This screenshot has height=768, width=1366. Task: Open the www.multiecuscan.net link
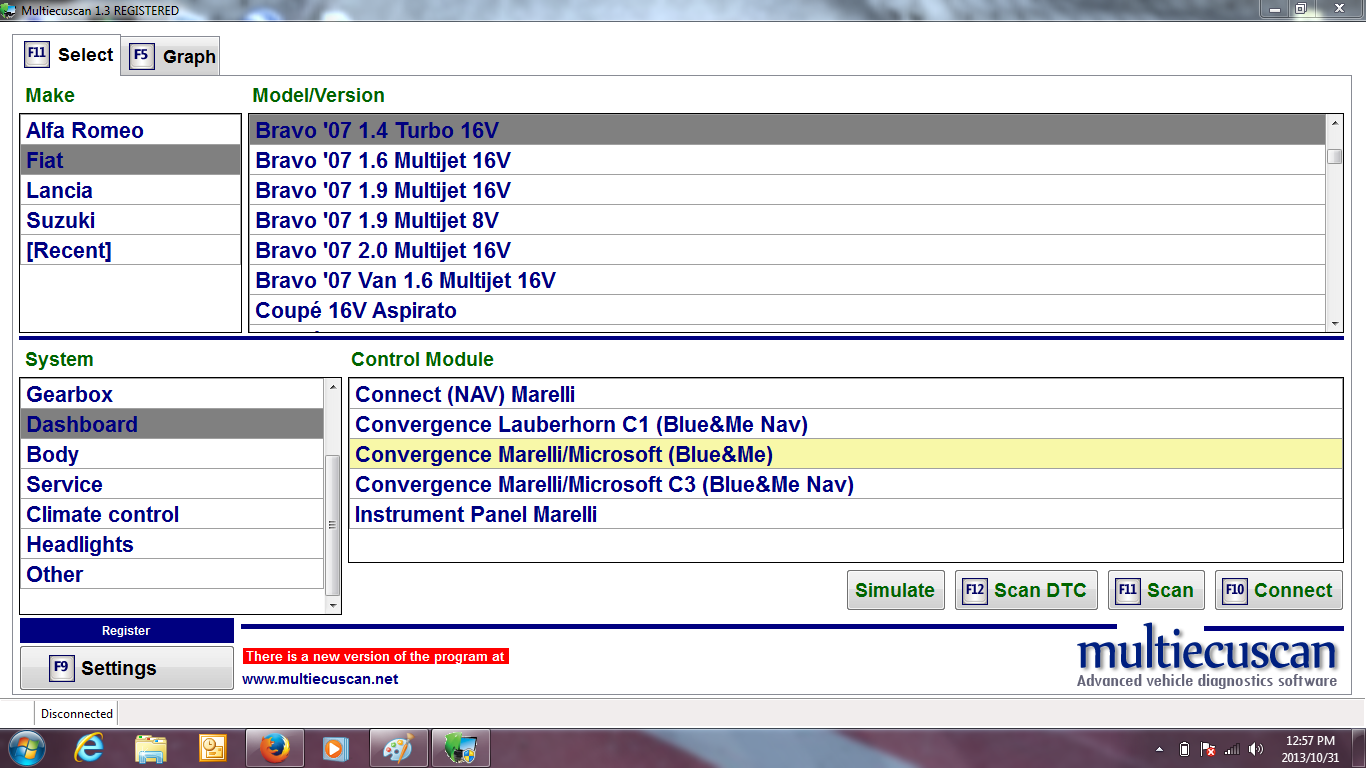pos(320,679)
